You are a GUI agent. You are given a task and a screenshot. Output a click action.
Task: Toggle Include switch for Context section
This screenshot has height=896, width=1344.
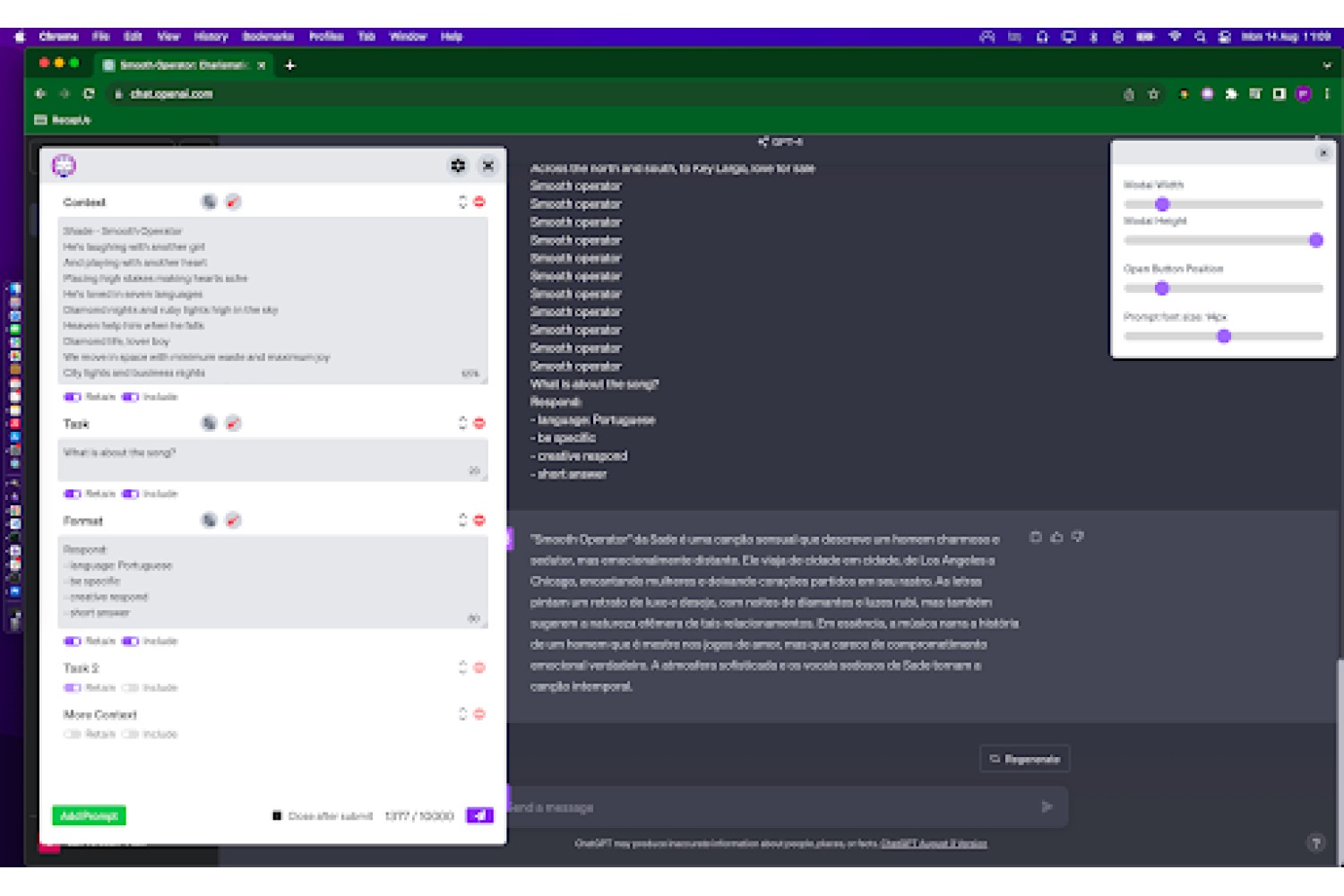130,397
